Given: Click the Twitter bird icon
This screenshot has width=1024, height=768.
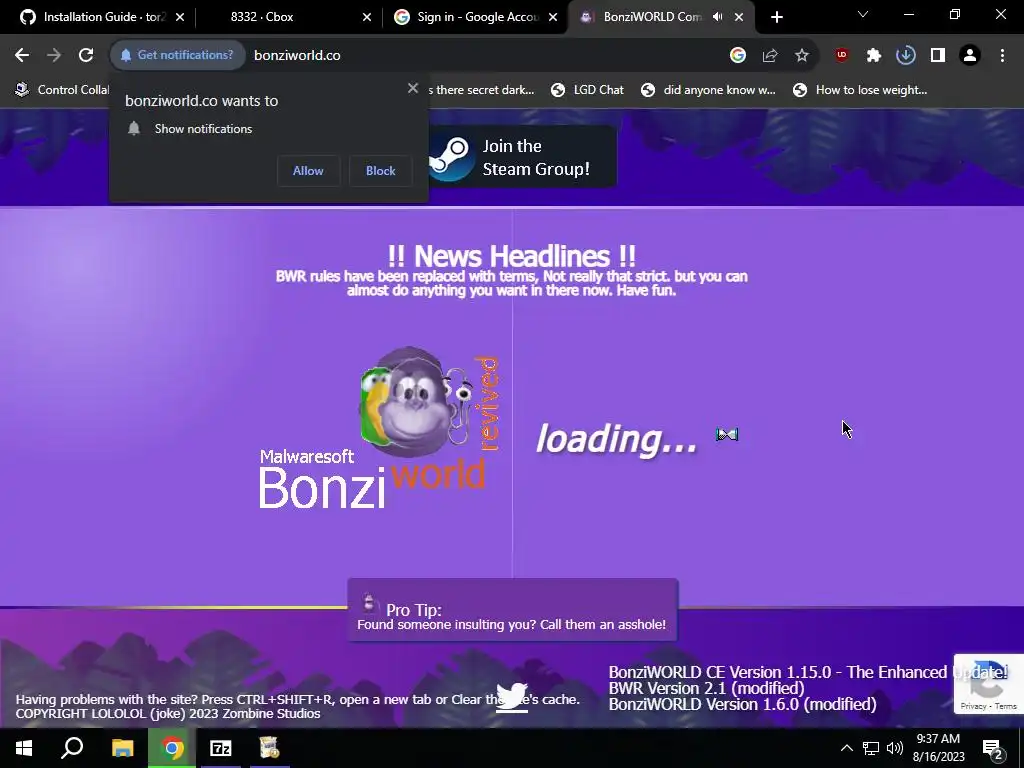Looking at the screenshot, I should [x=511, y=697].
